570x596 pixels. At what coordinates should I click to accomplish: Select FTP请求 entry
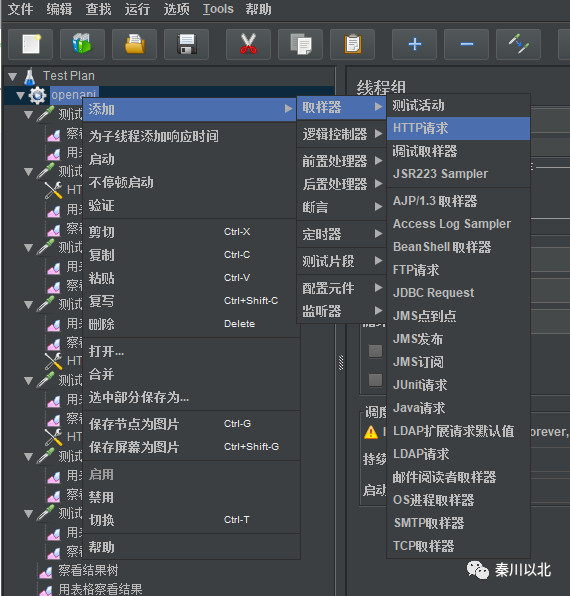pos(458,270)
